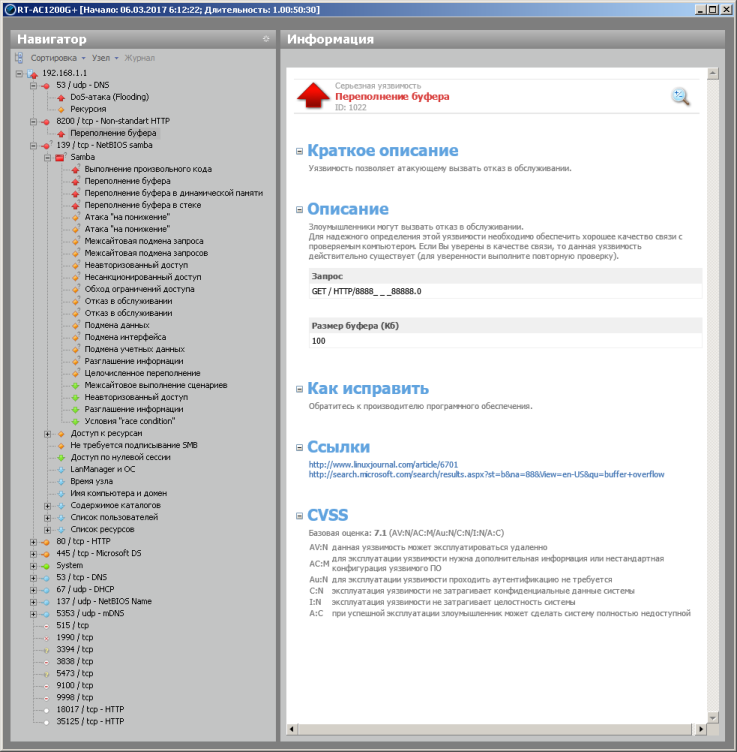
Task: Open the search.microsoft.com buffer overflow link
Action: coord(486,474)
